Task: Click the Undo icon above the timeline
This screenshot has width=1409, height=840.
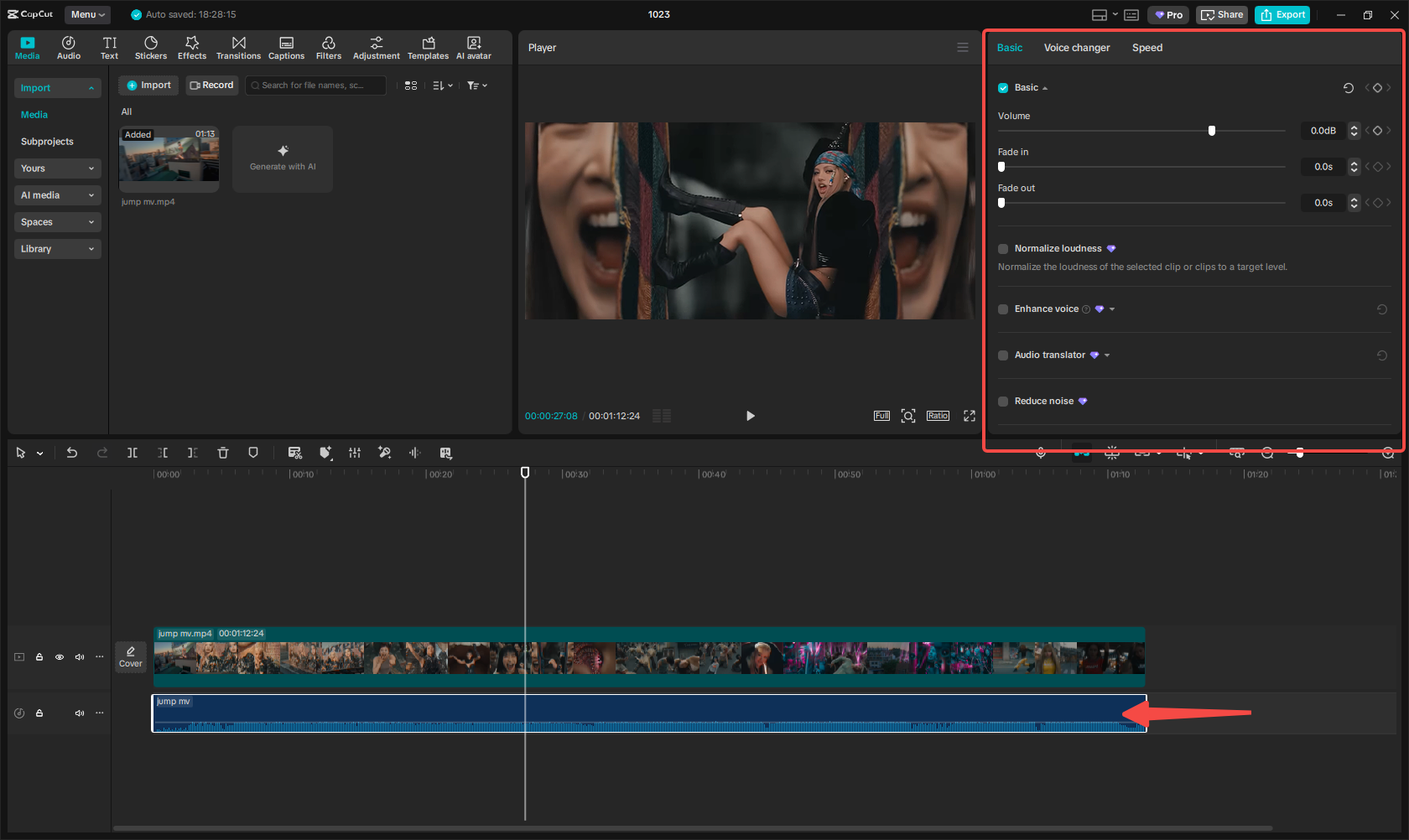Action: (72, 453)
